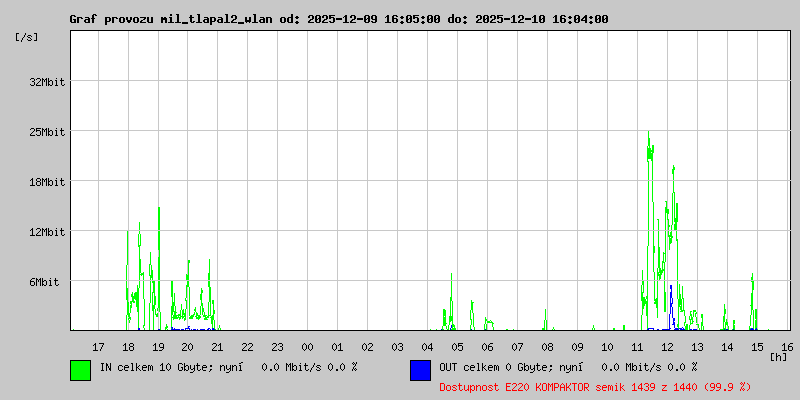Click hour label '22' on the time axis
Viewport: 800px width, 400px height.
[247, 347]
